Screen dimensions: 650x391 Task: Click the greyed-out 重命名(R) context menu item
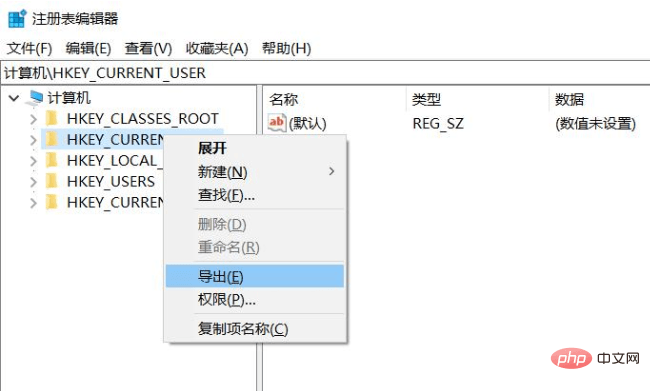255,247
